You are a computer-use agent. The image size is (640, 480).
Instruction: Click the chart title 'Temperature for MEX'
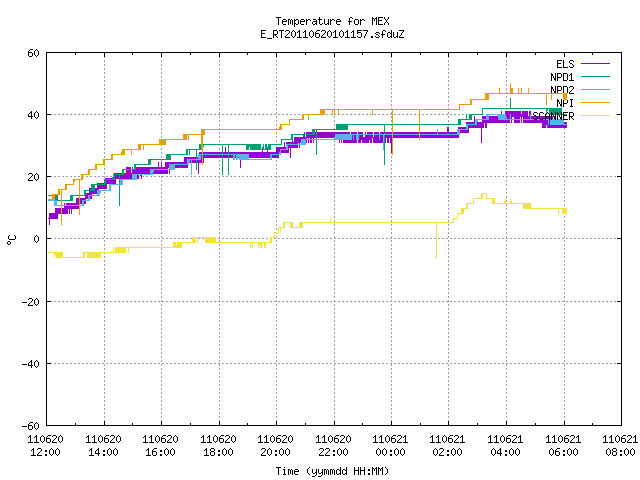(332, 21)
